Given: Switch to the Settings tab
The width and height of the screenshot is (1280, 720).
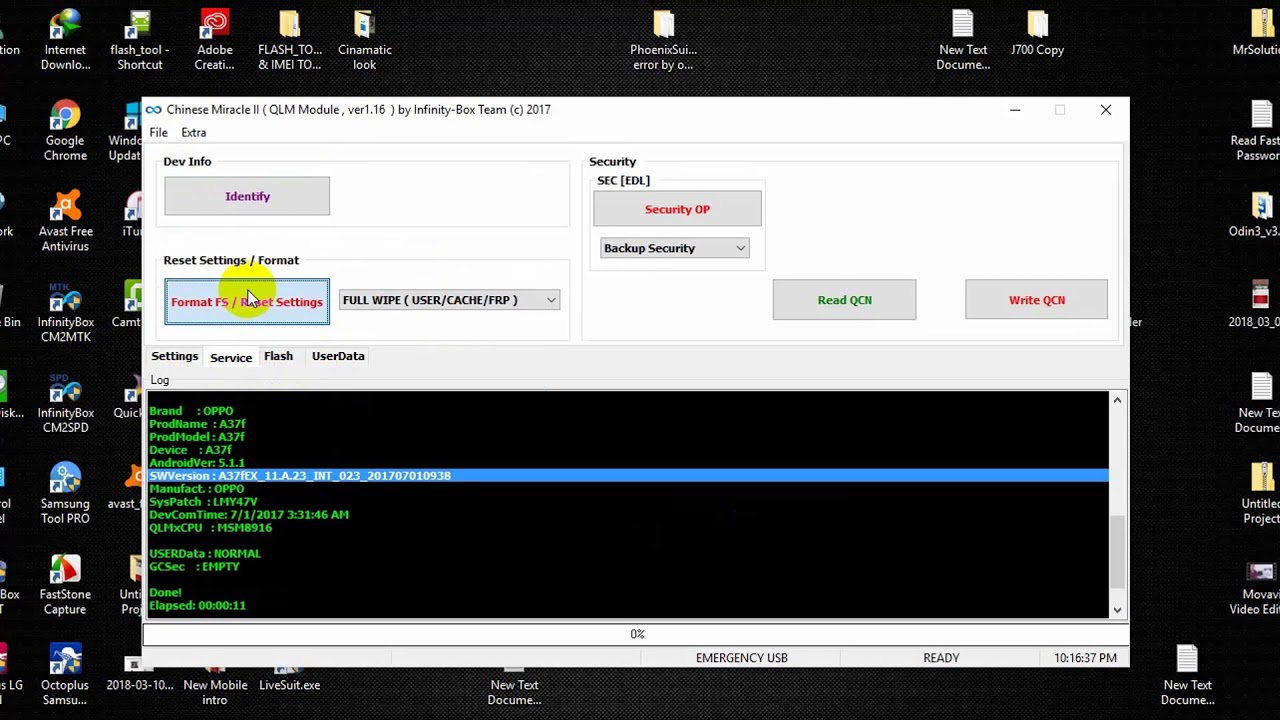Looking at the screenshot, I should [174, 356].
